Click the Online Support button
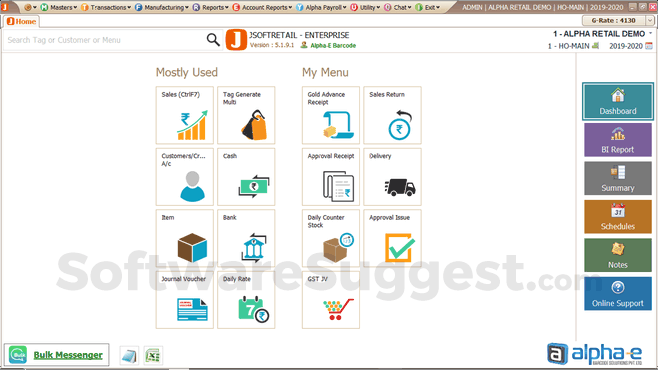 [x=618, y=294]
